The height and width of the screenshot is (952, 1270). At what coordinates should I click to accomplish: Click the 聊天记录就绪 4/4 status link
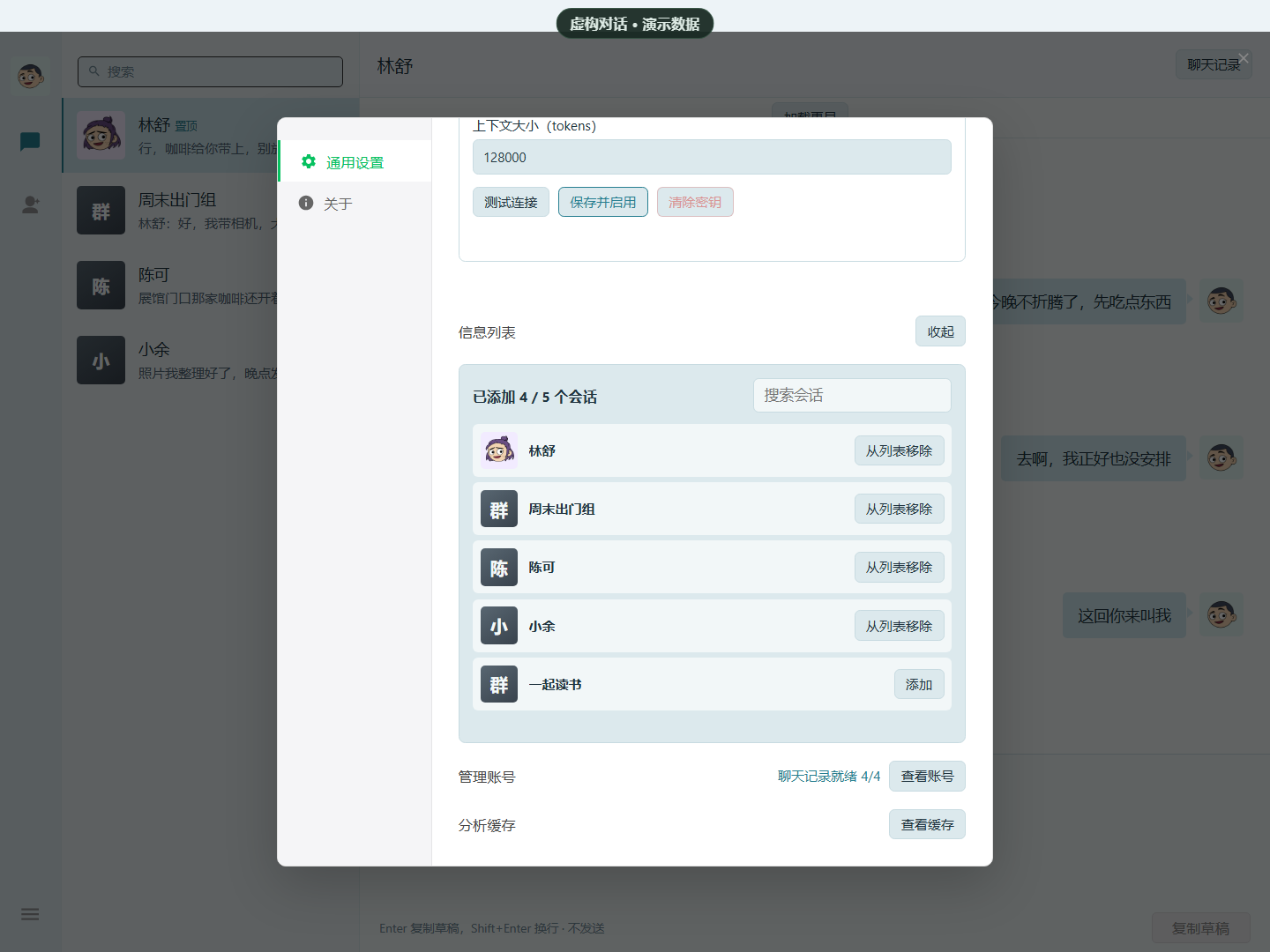[829, 776]
